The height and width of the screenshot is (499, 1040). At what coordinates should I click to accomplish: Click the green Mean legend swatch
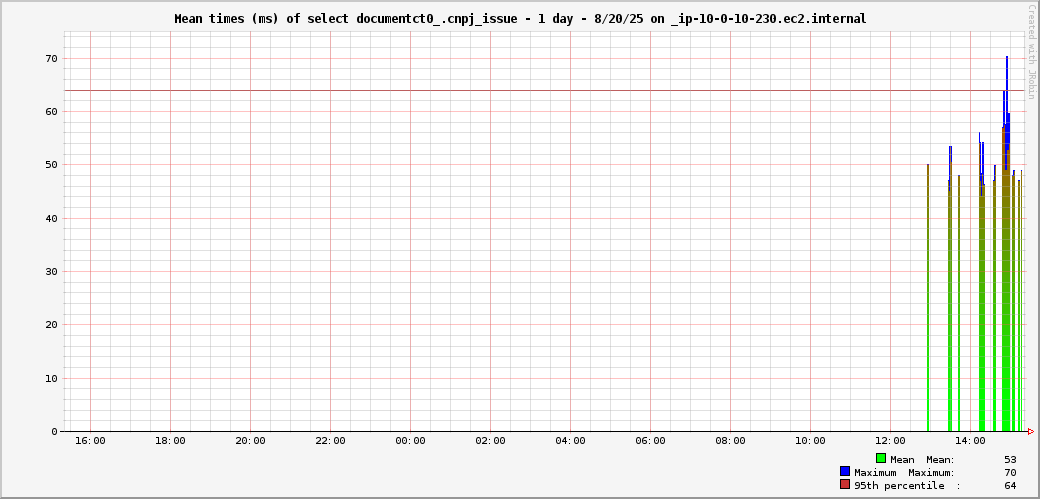881,459
